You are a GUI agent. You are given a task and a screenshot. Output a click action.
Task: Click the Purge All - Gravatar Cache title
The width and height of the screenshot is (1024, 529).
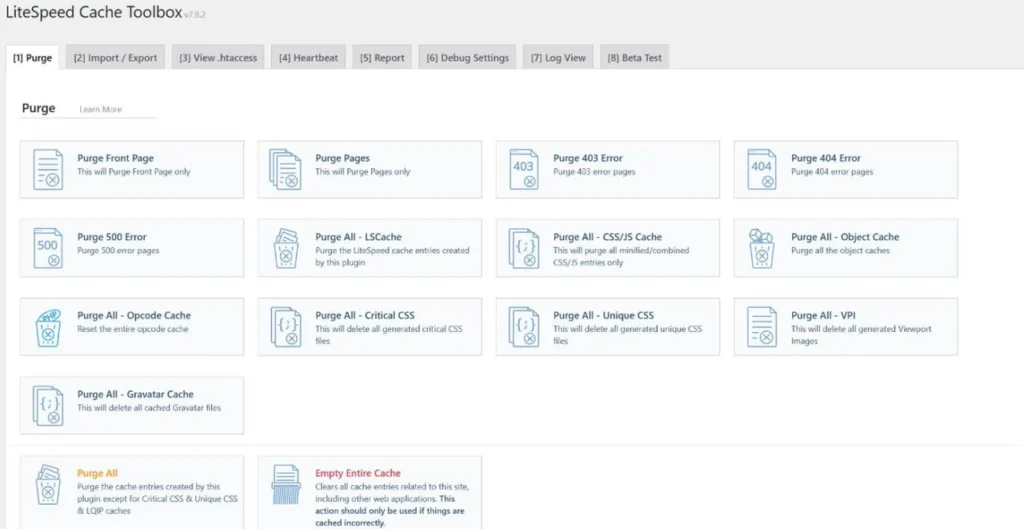(x=135, y=394)
